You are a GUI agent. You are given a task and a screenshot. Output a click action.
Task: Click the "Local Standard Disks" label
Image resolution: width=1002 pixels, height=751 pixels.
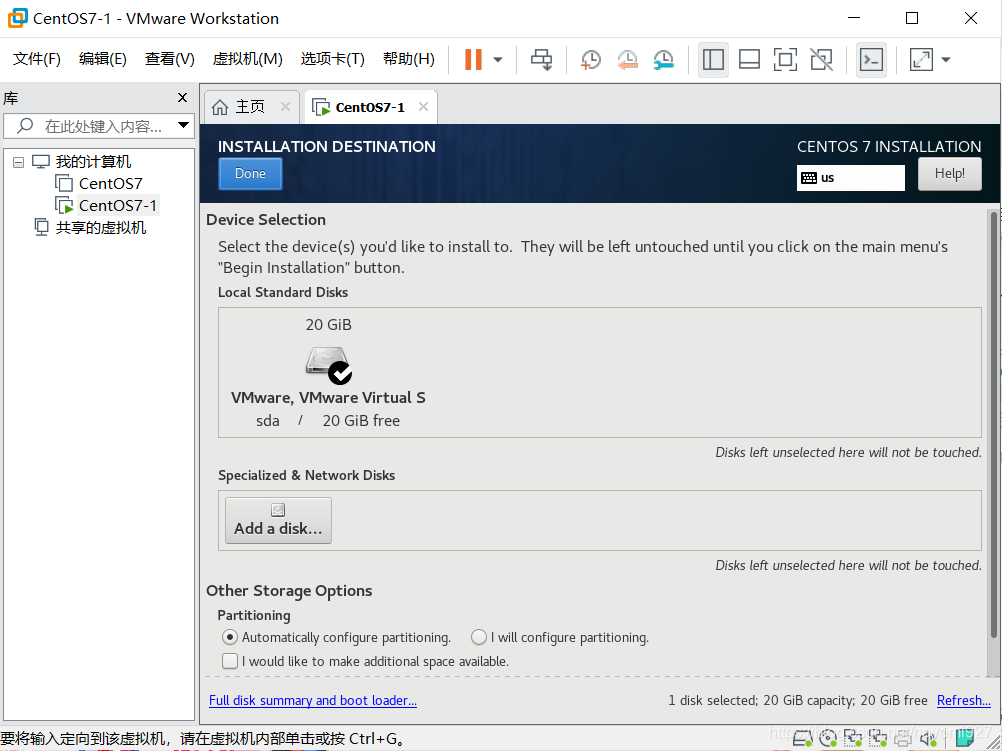point(283,292)
